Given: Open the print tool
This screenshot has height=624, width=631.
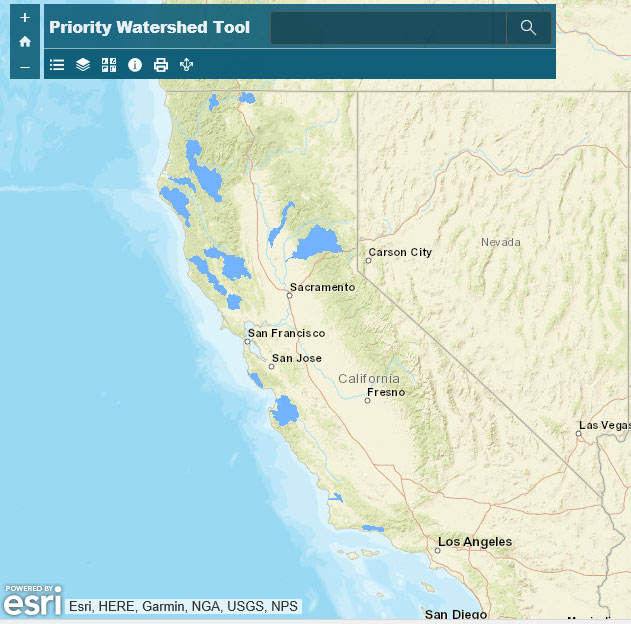Looking at the screenshot, I should point(161,65).
